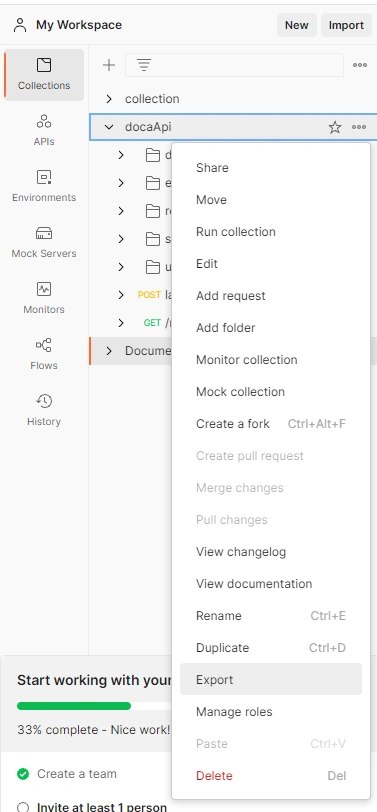Expand the folder chevron starting with 'u'
The height and width of the screenshot is (812, 377).
[x=121, y=267]
